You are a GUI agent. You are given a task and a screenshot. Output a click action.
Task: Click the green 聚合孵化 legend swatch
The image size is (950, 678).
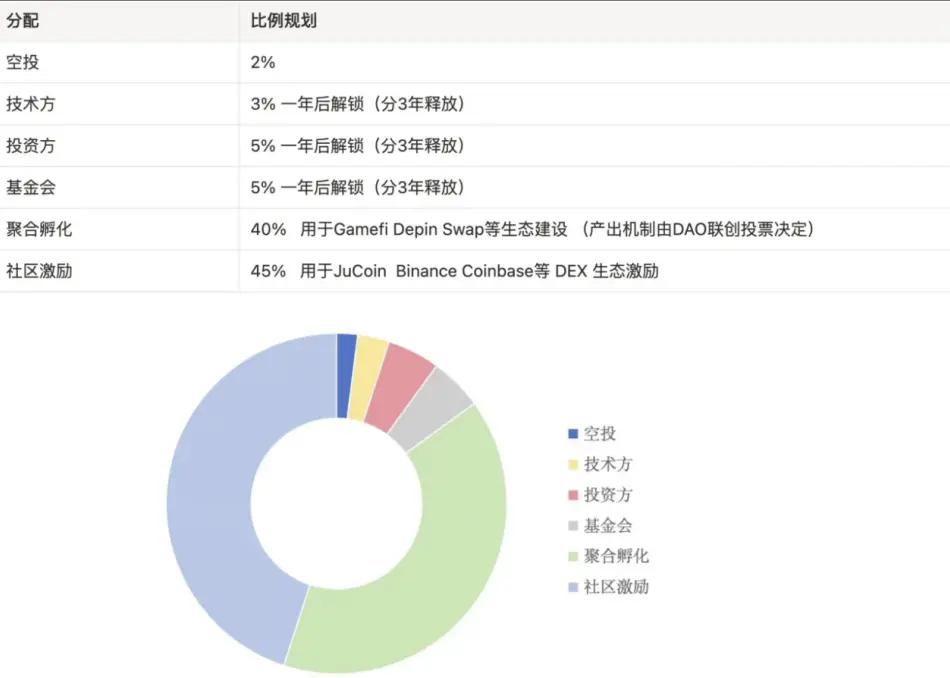coord(573,556)
